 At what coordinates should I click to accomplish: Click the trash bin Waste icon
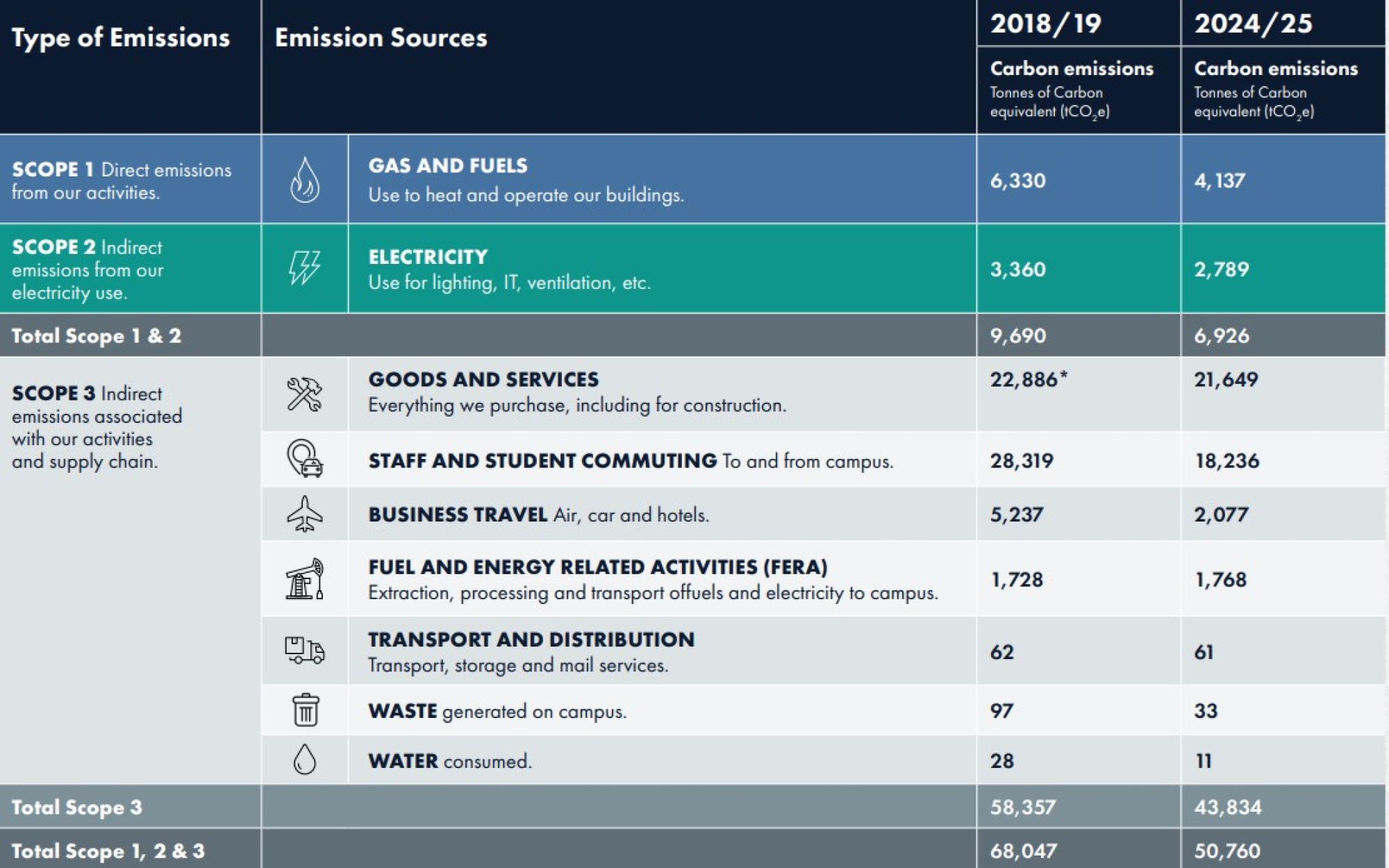(306, 710)
